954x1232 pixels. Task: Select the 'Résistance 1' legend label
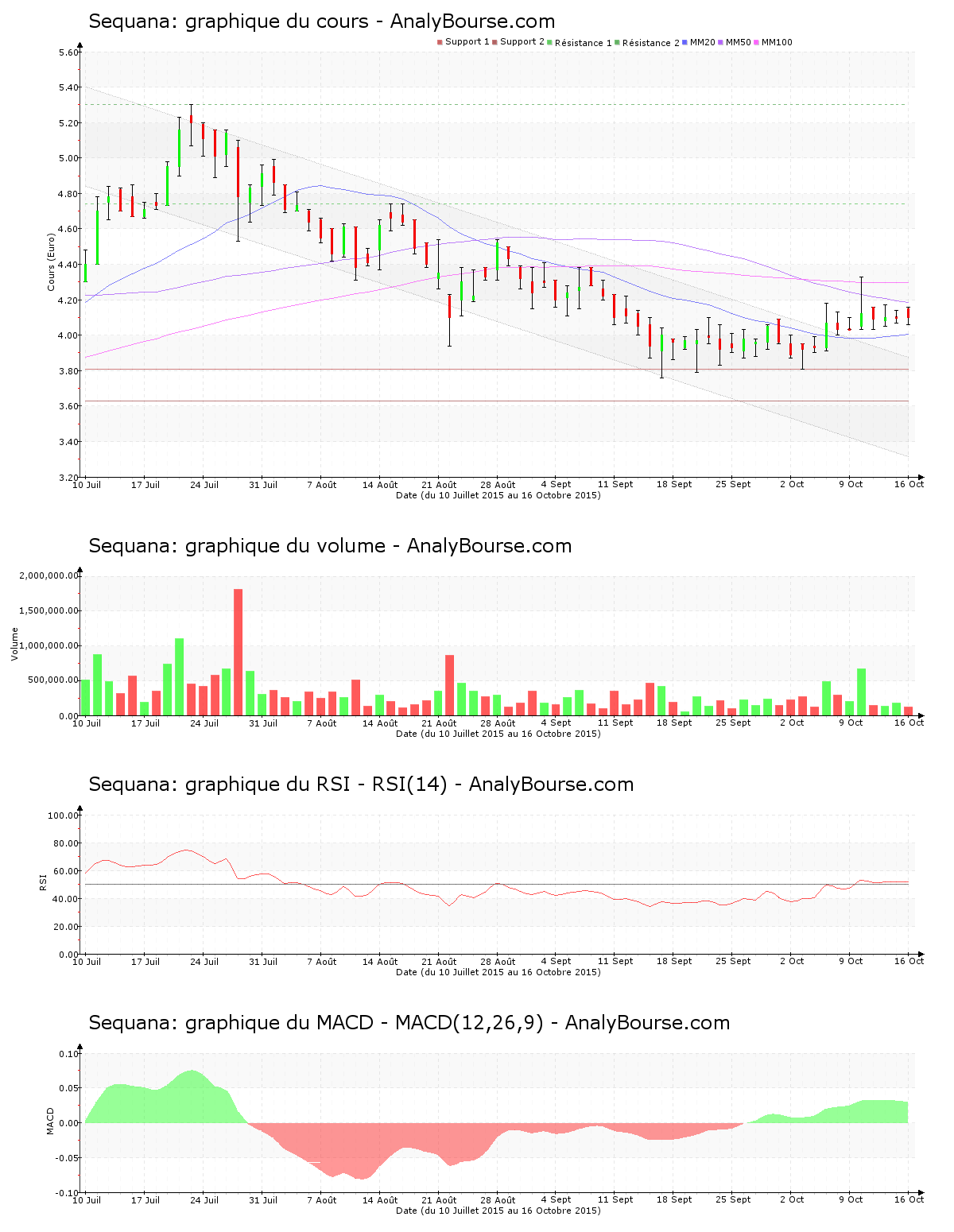(x=584, y=43)
